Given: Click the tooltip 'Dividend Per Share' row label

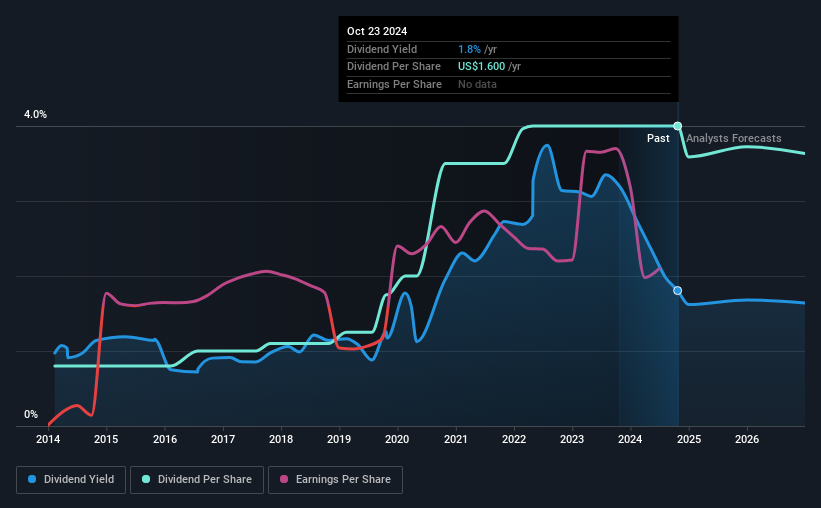Looking at the screenshot, I should point(394,67).
